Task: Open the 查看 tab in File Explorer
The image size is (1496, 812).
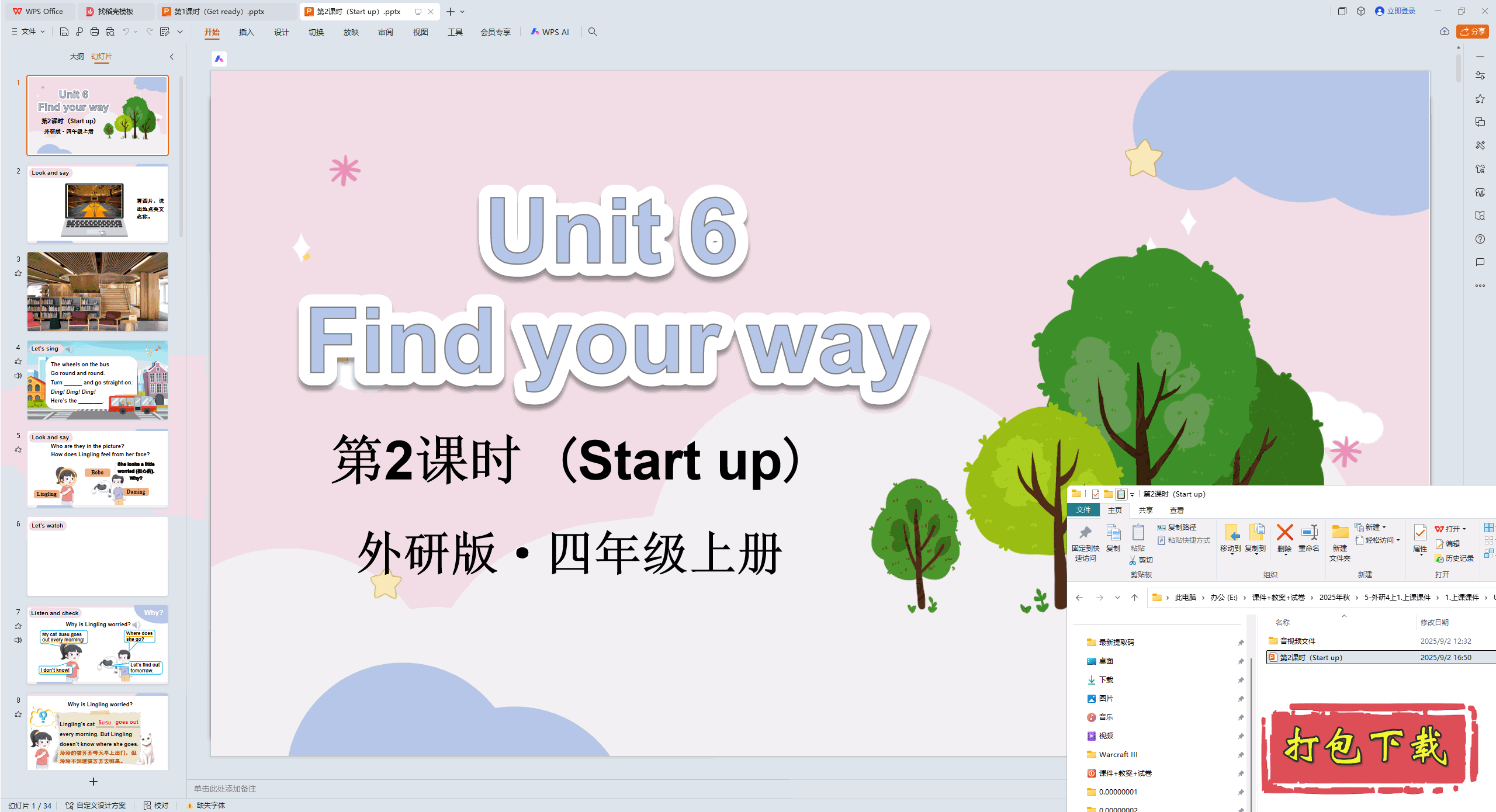Action: [x=1176, y=510]
